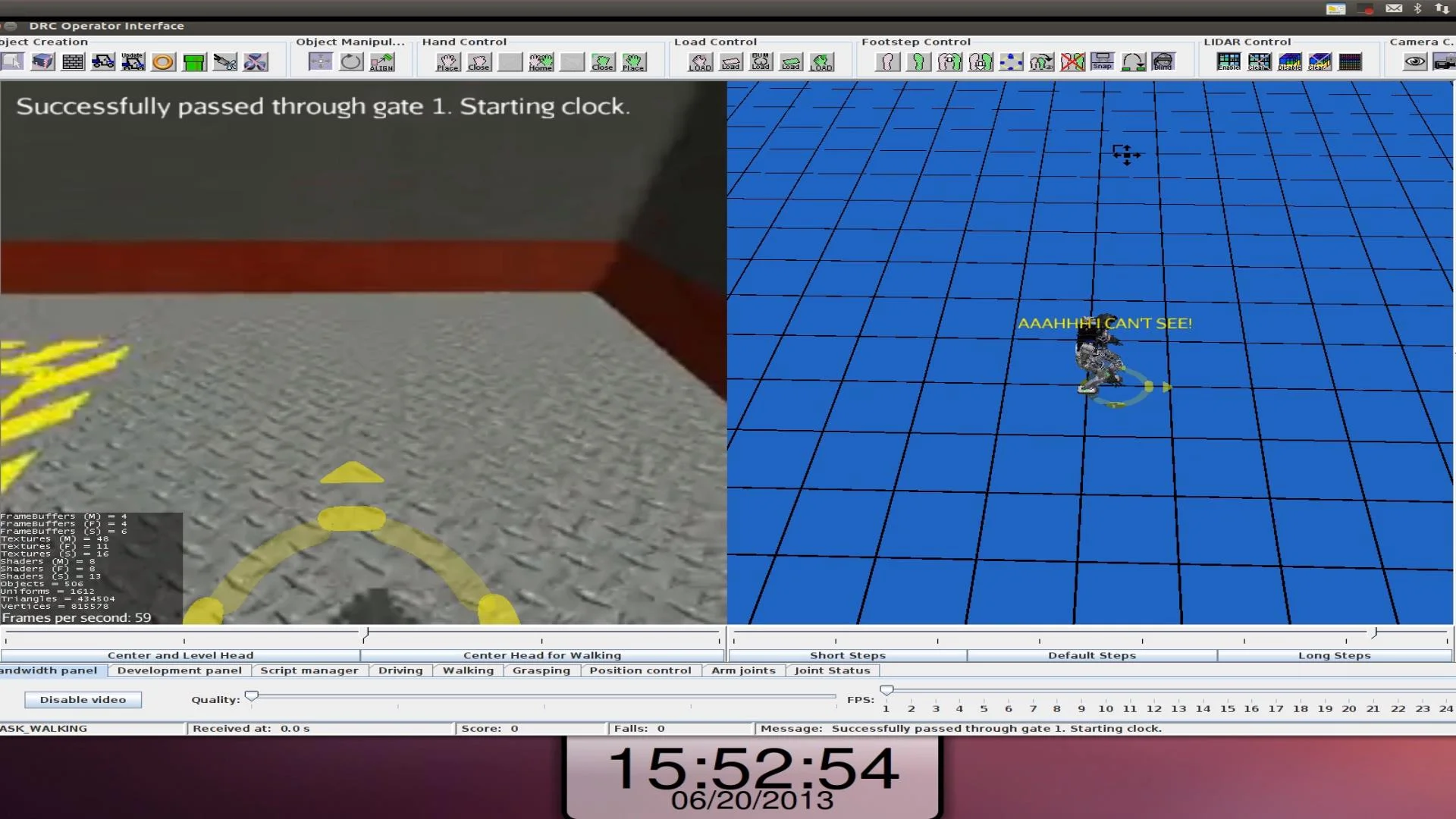
Task: Create a vehicle object with the cart icon
Action: 103,62
